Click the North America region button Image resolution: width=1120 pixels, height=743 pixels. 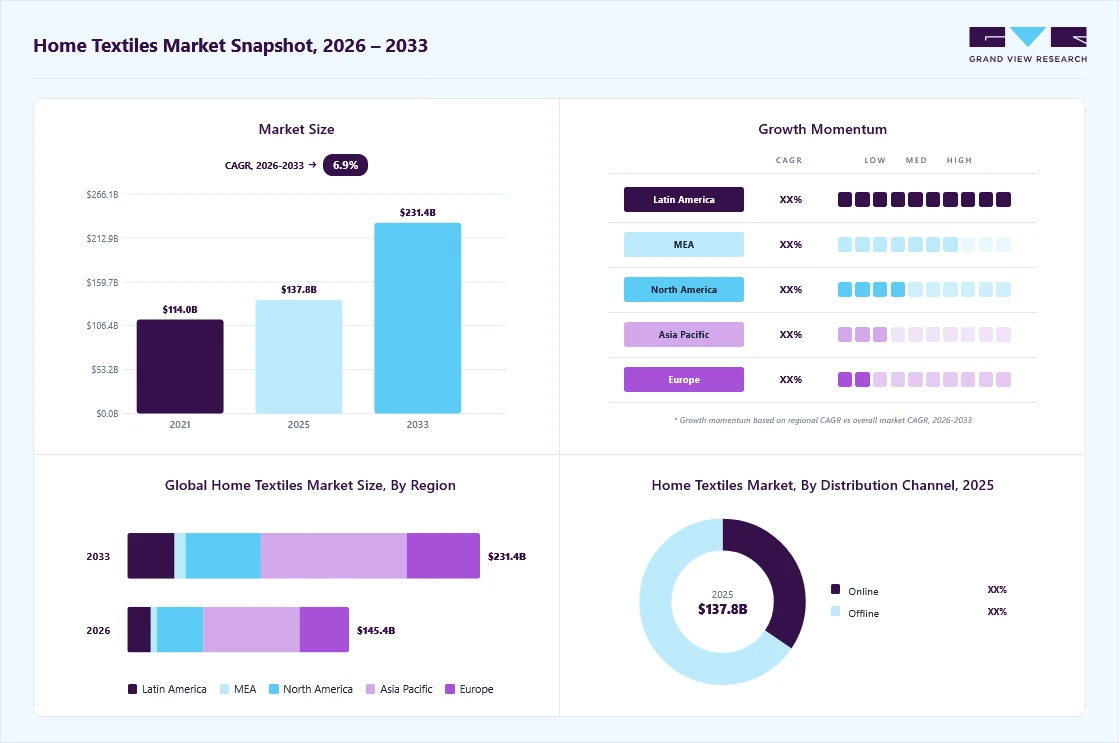(684, 289)
